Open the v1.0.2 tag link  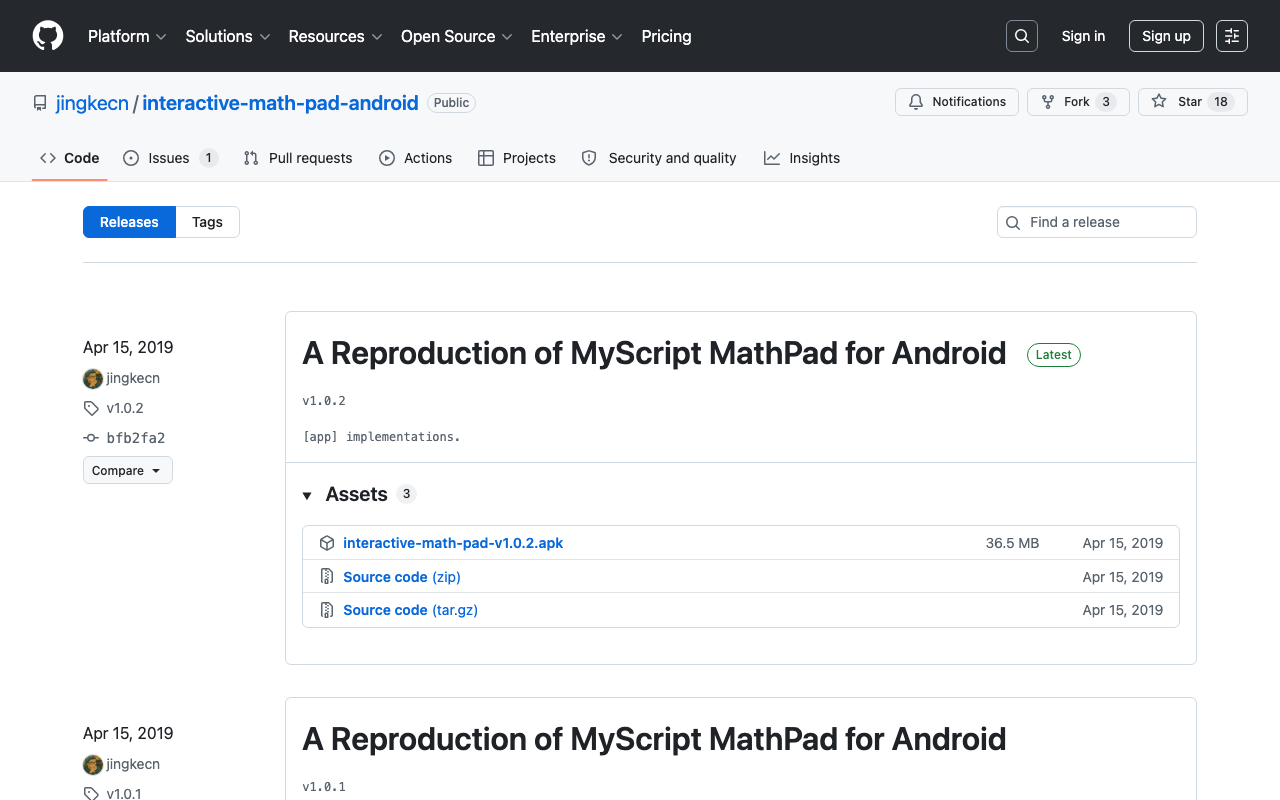click(x=125, y=408)
